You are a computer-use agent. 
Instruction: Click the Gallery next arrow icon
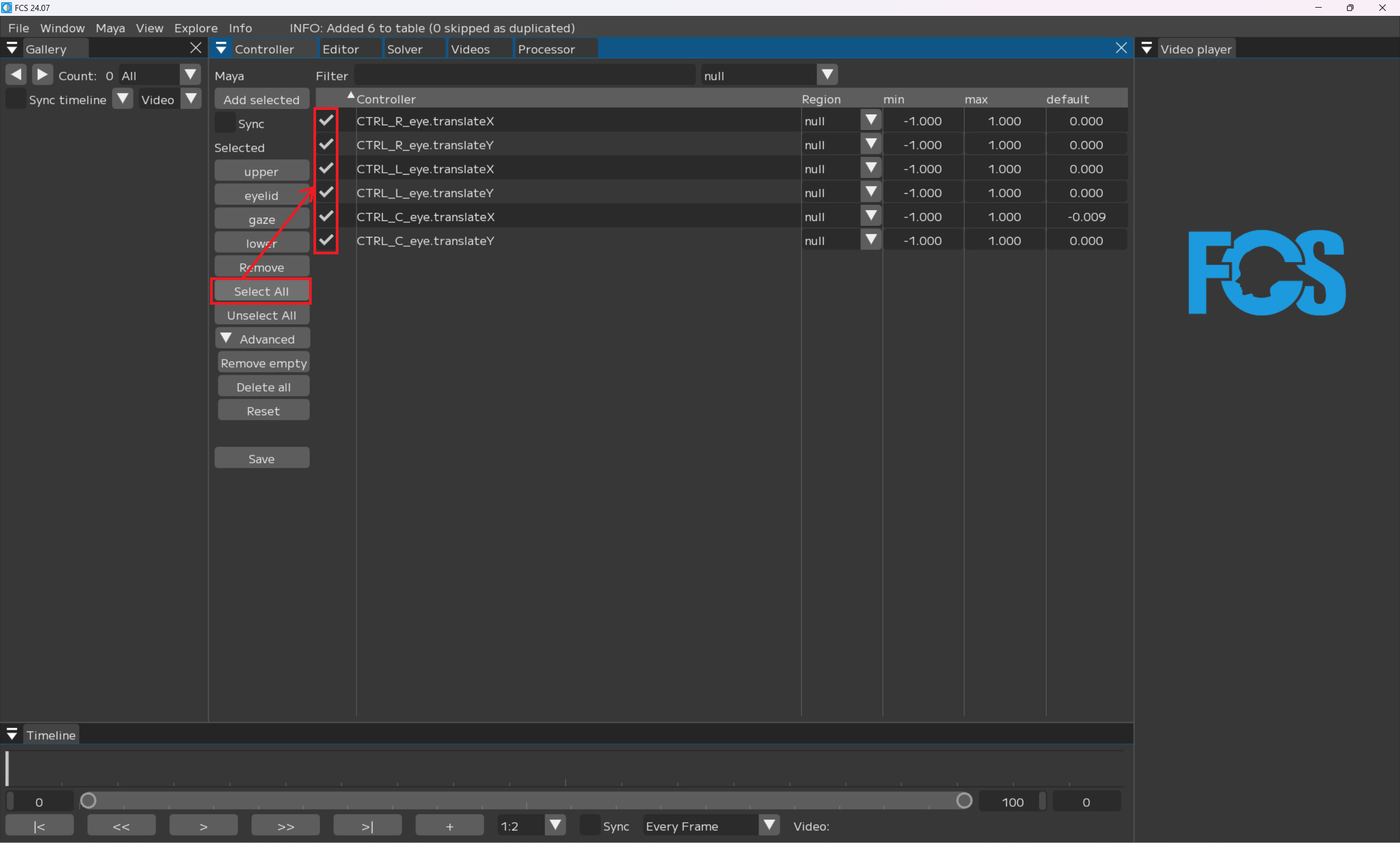coord(43,74)
